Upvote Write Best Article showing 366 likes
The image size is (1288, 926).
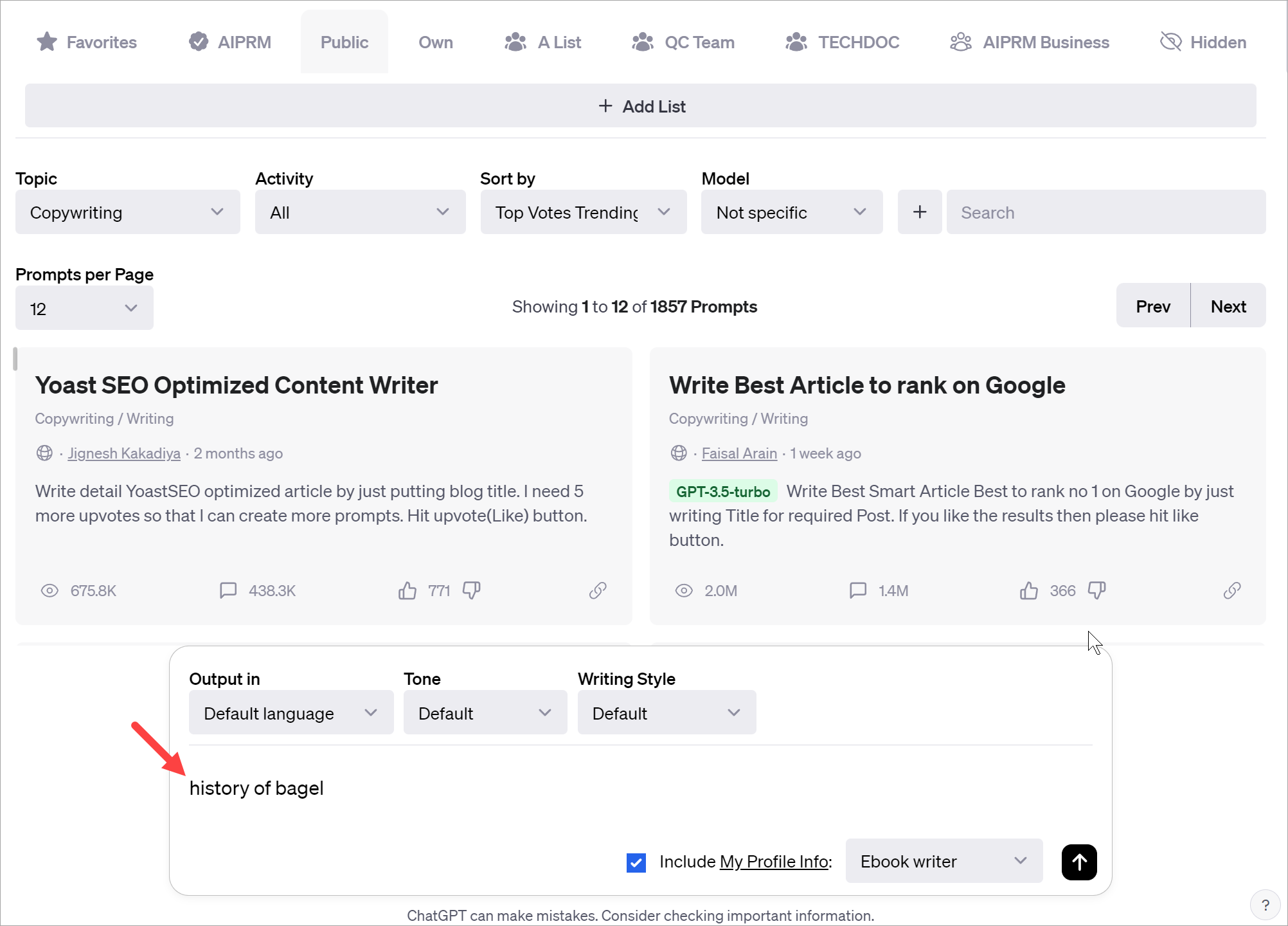point(1029,590)
